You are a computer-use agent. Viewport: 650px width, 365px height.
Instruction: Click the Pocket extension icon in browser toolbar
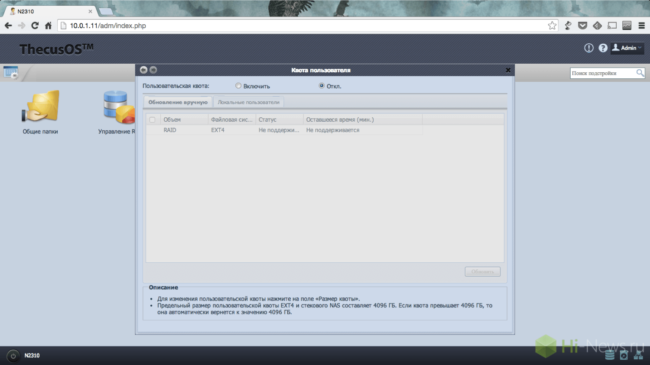point(582,26)
